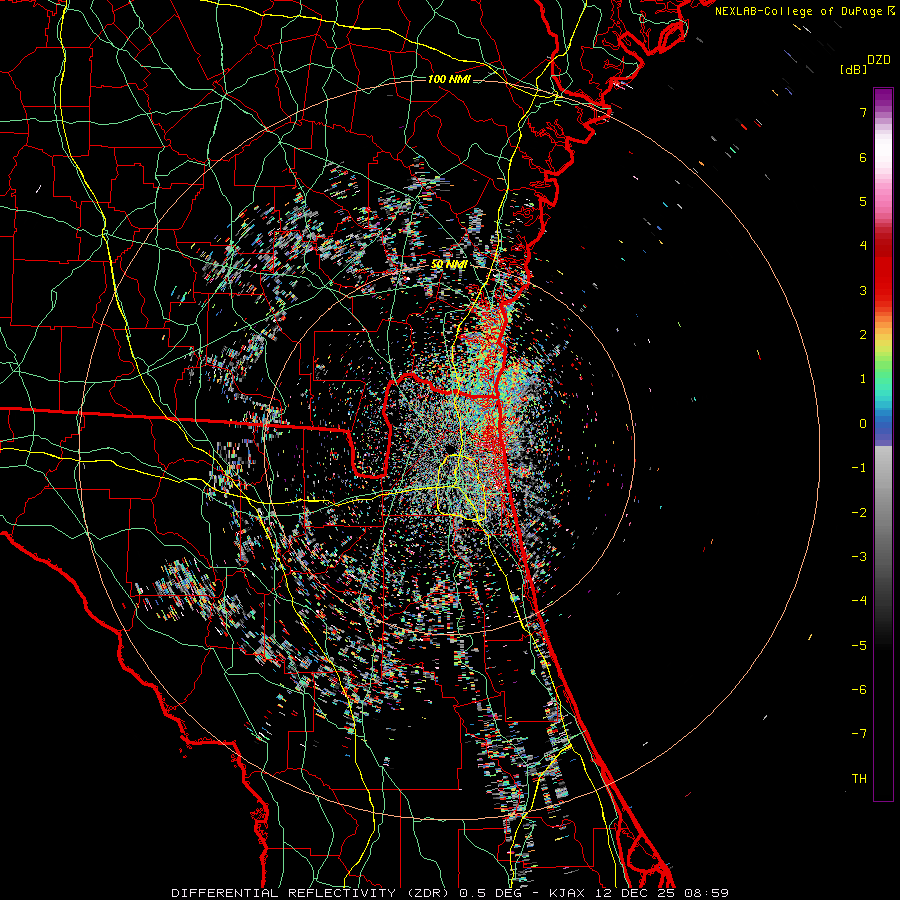
Task: Click the vertical ZDR color scale bar
Action: 883,444
